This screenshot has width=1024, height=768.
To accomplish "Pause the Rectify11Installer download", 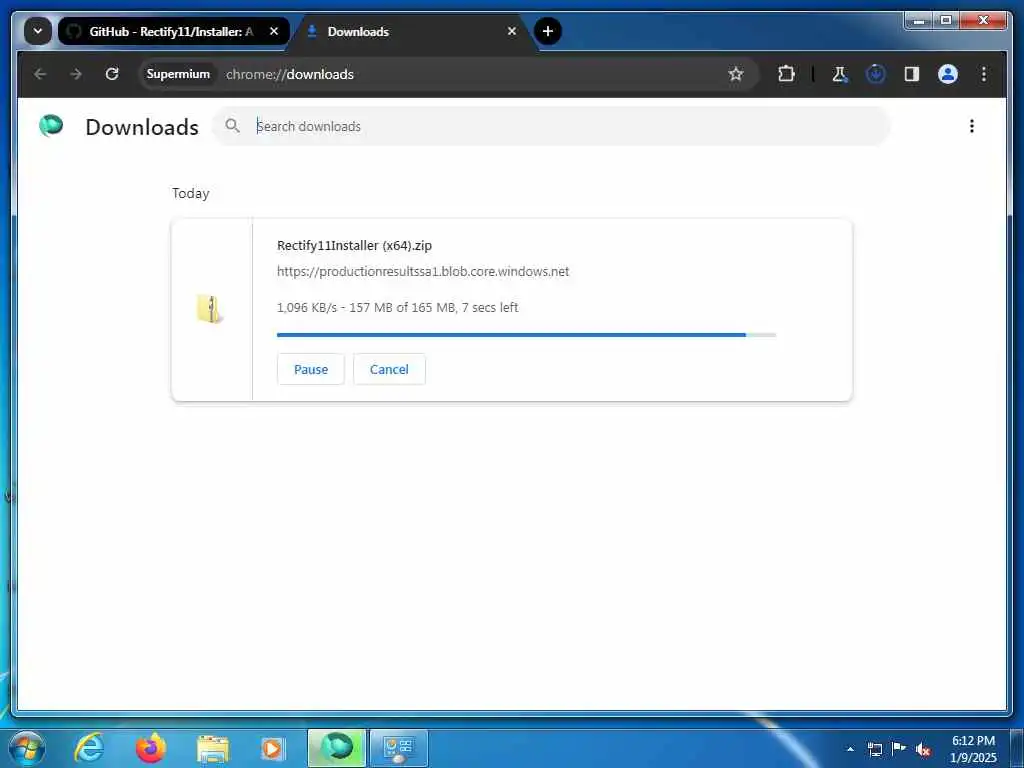I will click(x=311, y=369).
